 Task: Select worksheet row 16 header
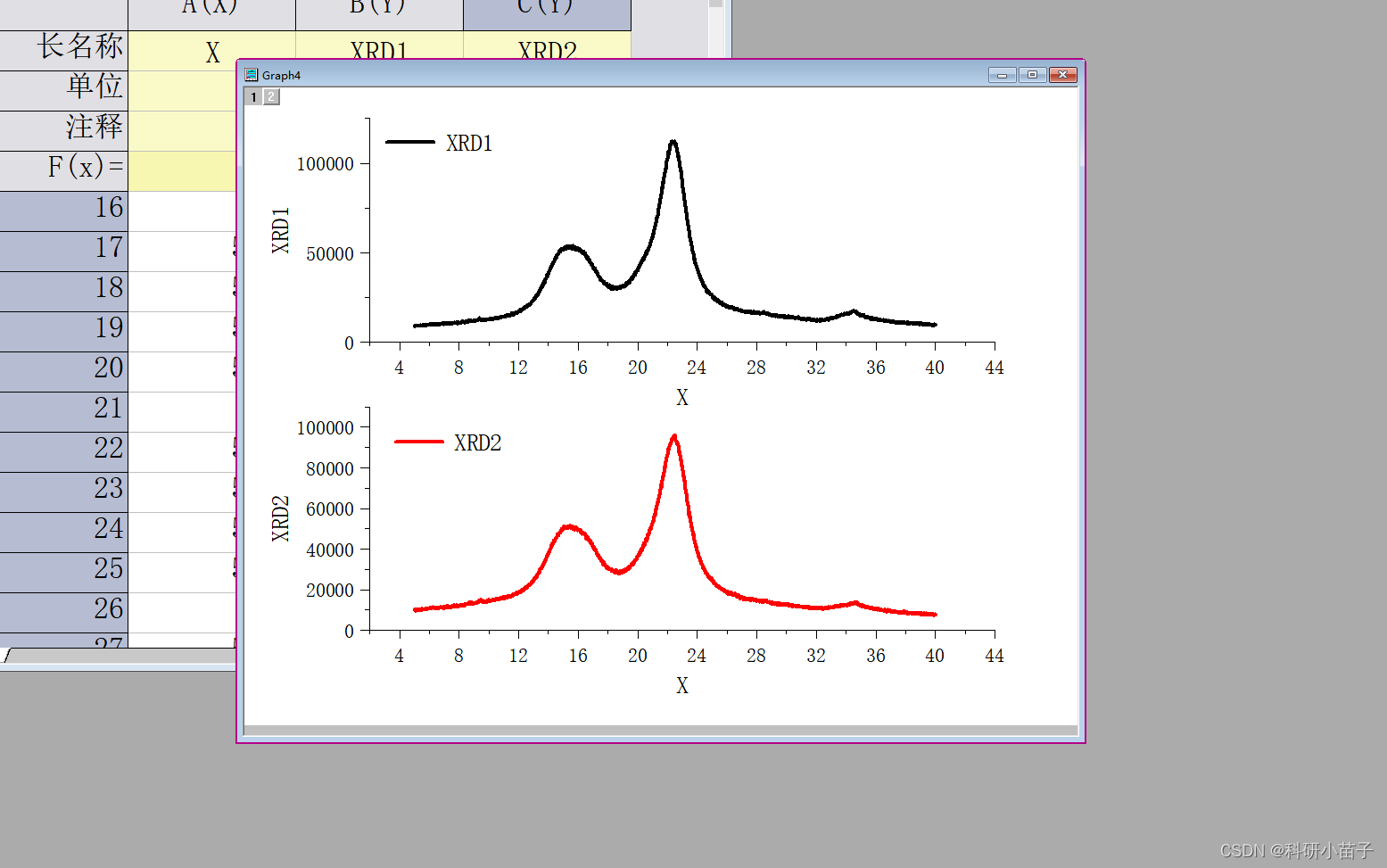tap(64, 211)
